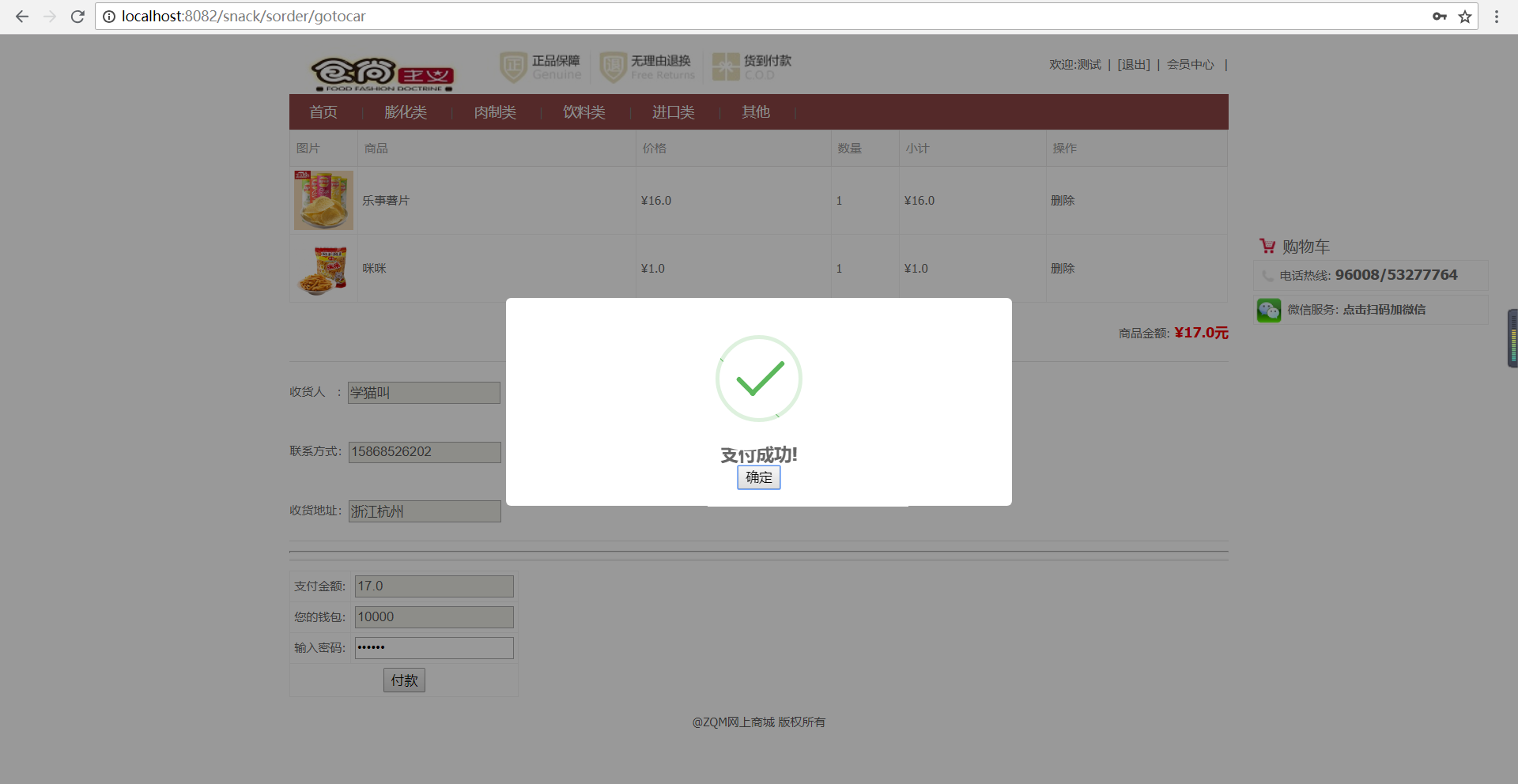The width and height of the screenshot is (1518, 784).
Task: Click the [退出] logout link
Action: coord(1134,65)
